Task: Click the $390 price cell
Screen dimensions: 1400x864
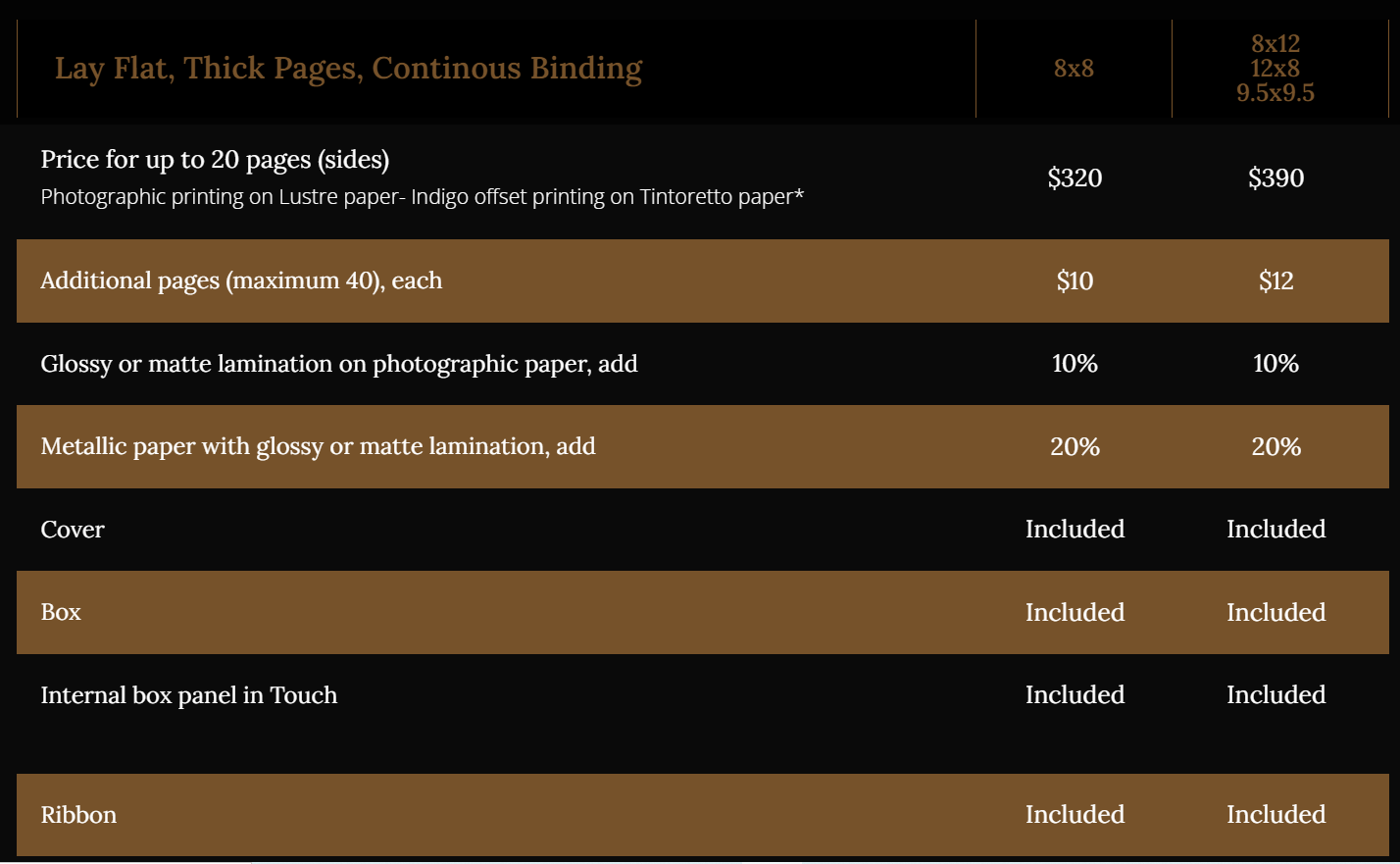Action: pos(1275,178)
